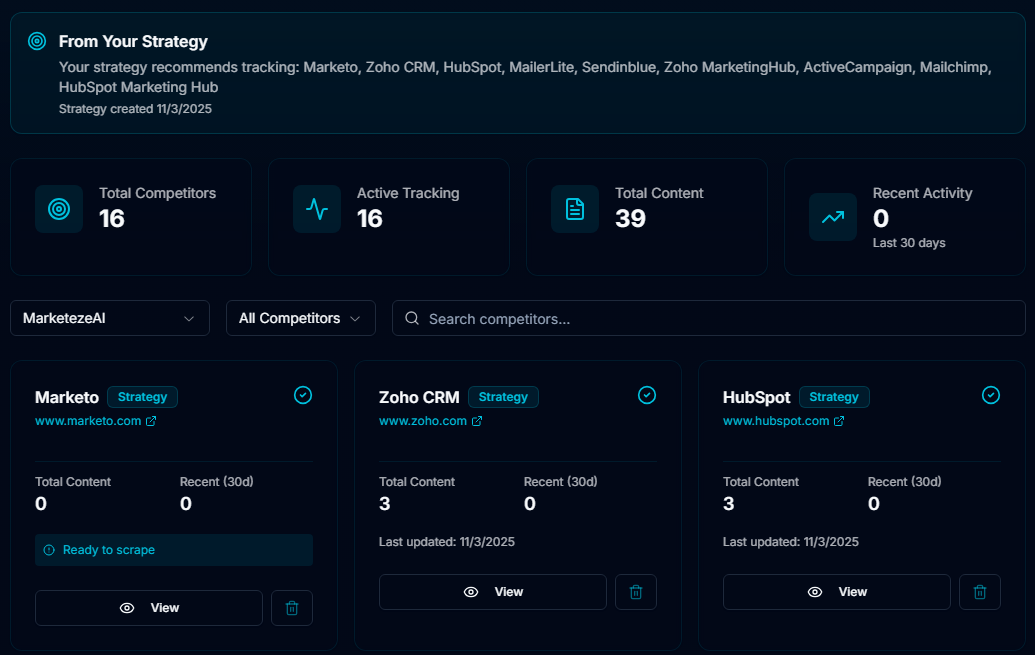The height and width of the screenshot is (655, 1035).
Task: Click the info icon in Ready to scrape badge
Action: tap(49, 549)
